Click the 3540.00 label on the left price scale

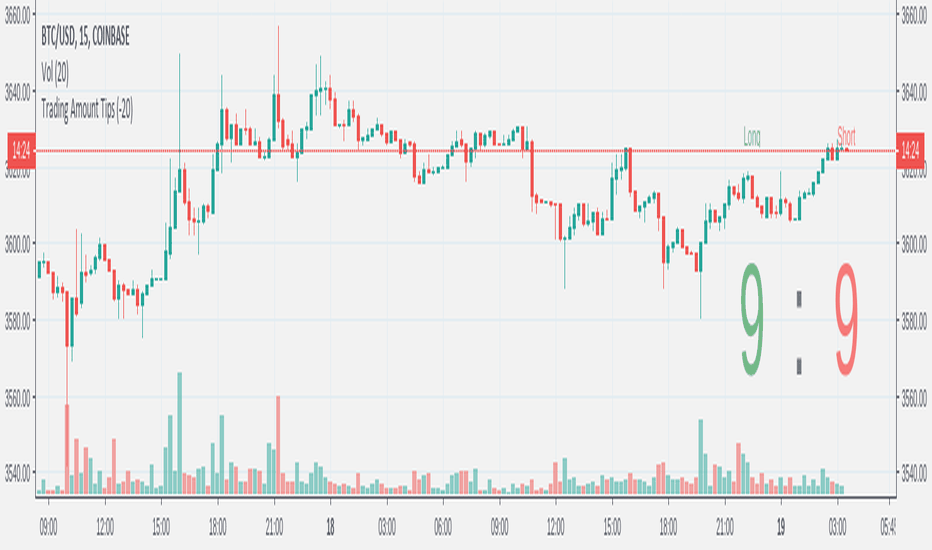coord(17,473)
